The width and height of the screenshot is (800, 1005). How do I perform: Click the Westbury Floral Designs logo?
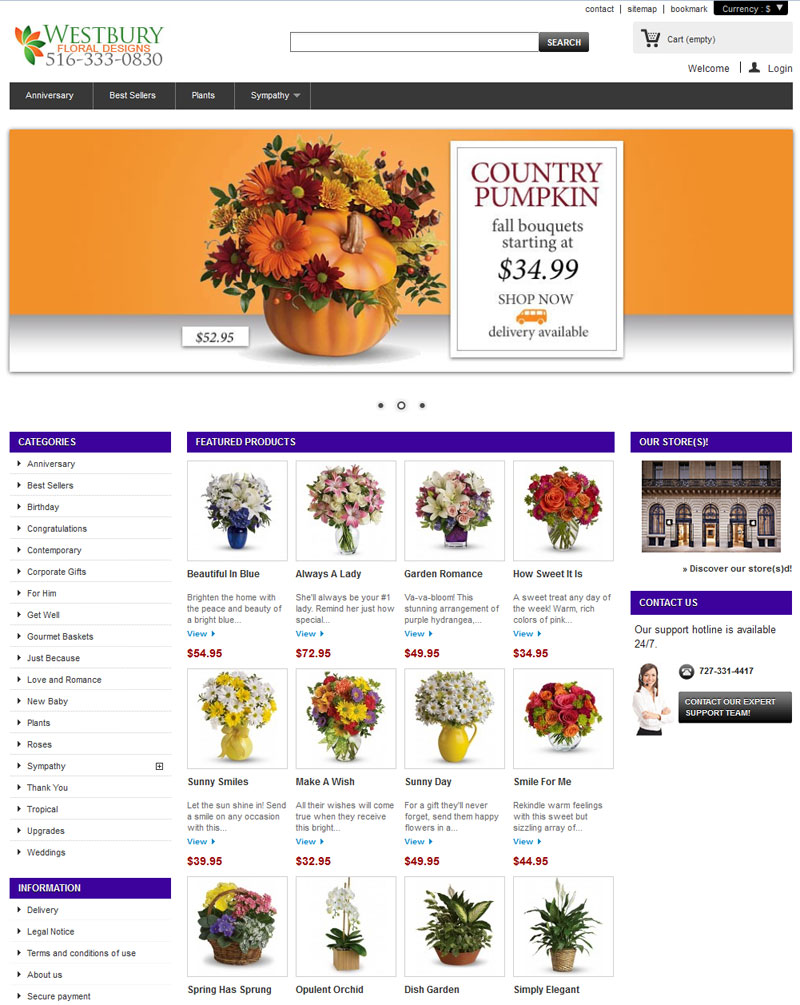click(89, 46)
